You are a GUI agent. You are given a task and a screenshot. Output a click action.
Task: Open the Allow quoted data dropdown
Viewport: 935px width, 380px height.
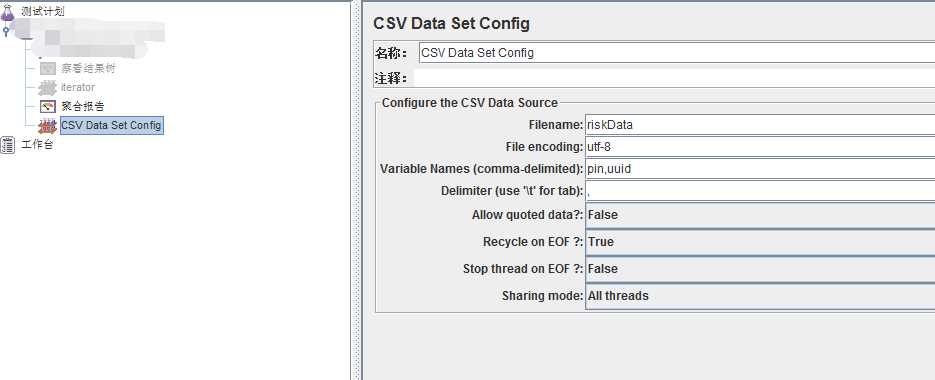(760, 215)
